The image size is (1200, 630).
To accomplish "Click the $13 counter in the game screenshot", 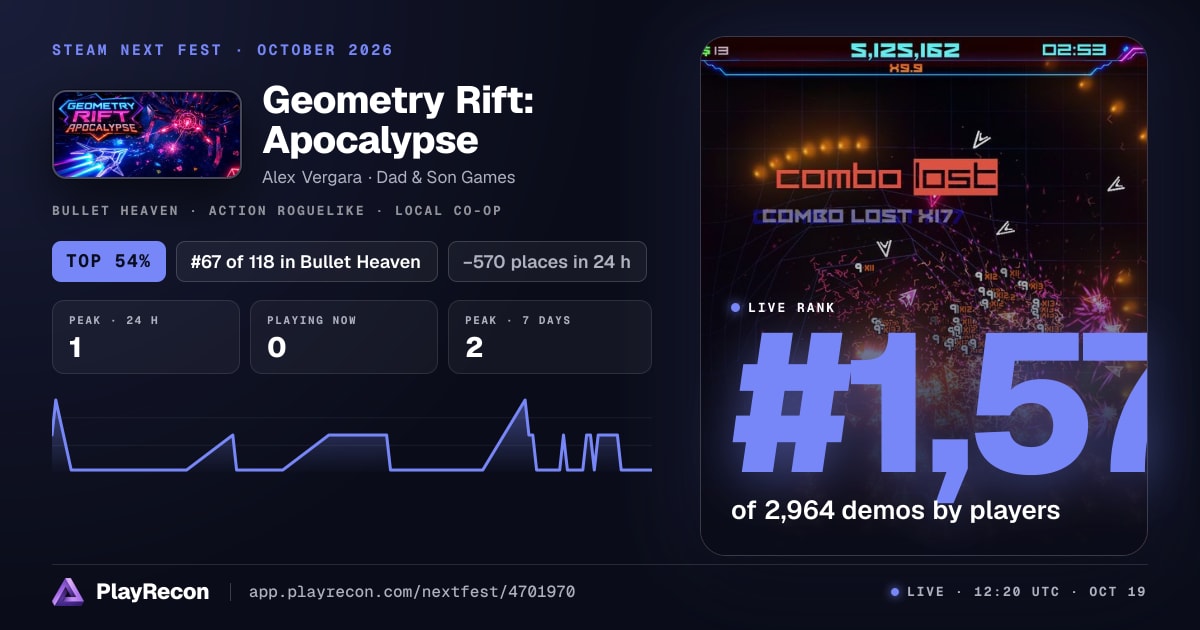I will [x=716, y=50].
